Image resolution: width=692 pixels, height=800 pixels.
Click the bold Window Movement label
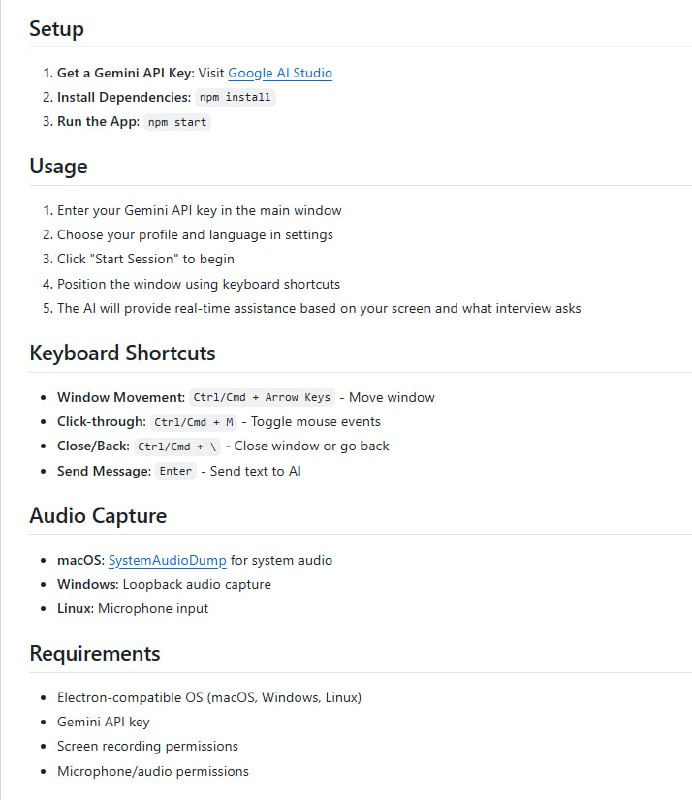(120, 397)
